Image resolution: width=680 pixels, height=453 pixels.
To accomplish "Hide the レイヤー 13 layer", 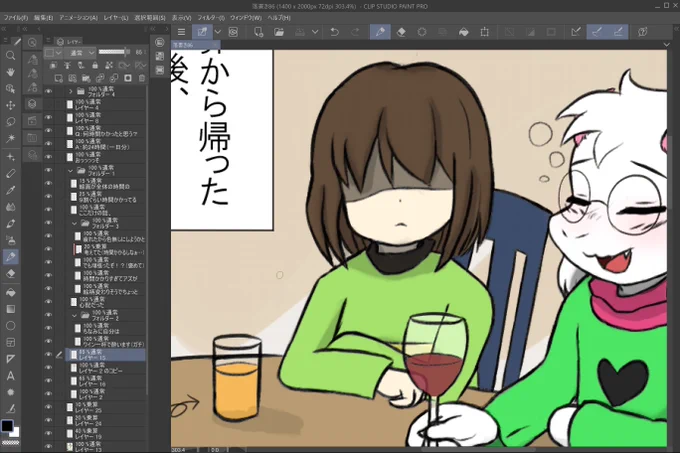I will pyautogui.click(x=48, y=446).
